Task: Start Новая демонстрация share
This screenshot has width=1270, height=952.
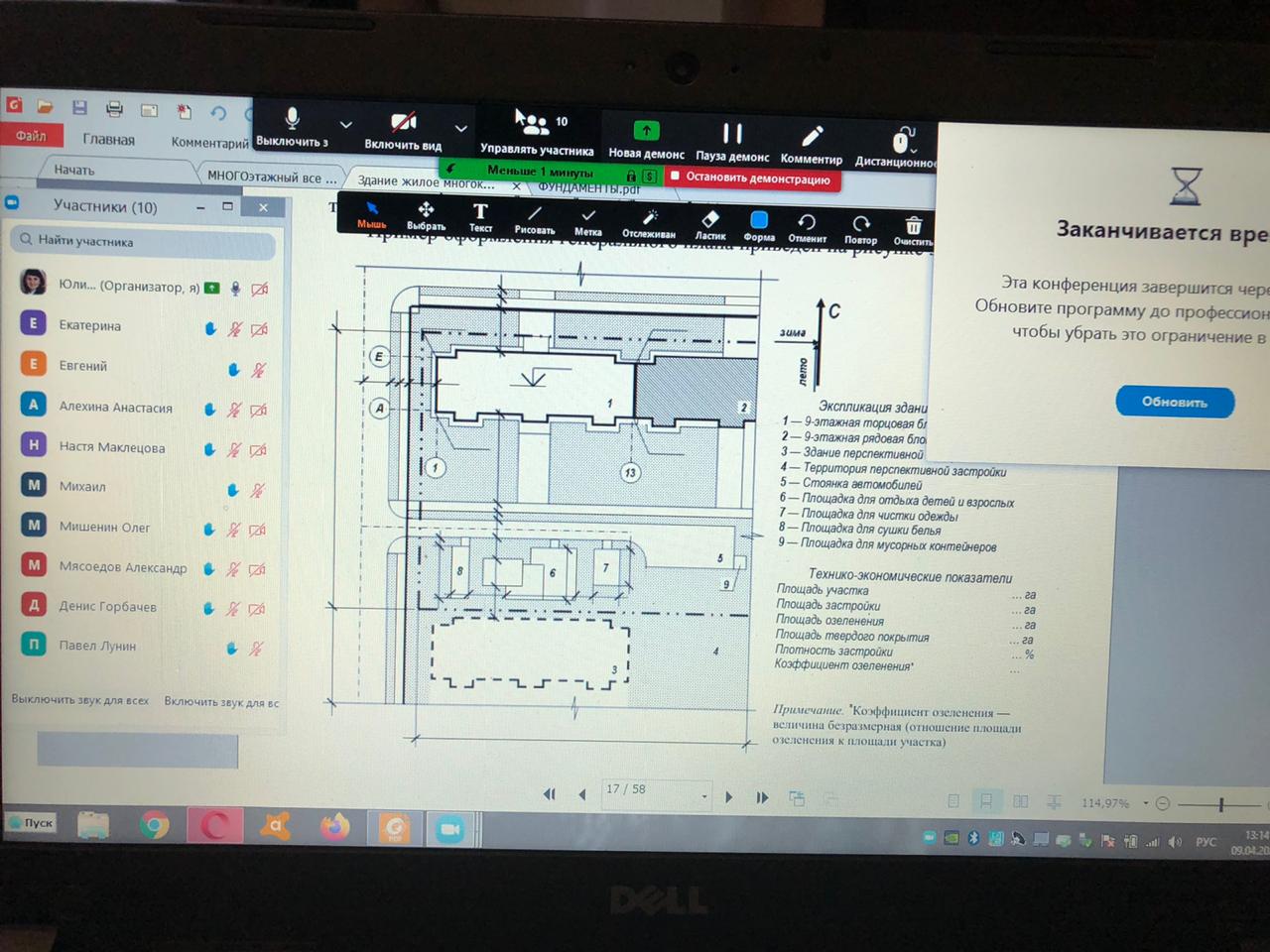Action: click(x=646, y=139)
